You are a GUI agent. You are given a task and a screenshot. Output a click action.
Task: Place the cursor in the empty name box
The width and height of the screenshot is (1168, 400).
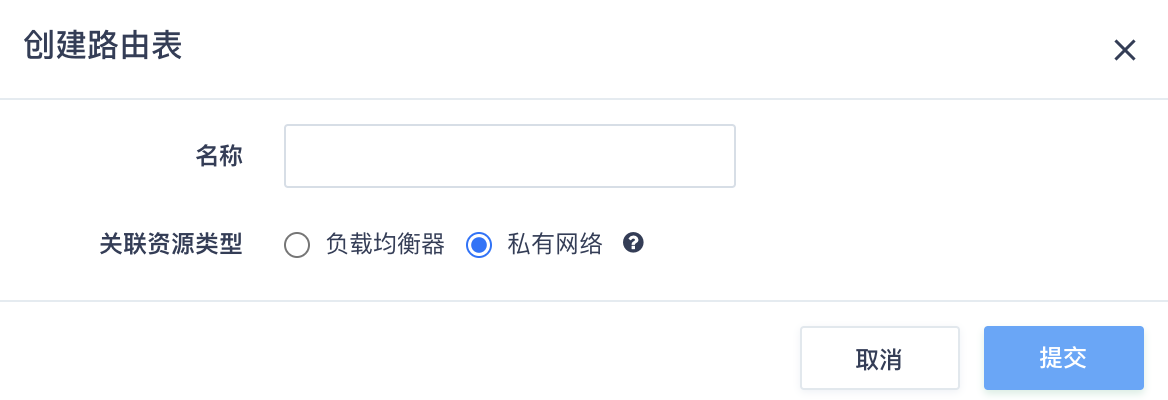pyautogui.click(x=510, y=156)
